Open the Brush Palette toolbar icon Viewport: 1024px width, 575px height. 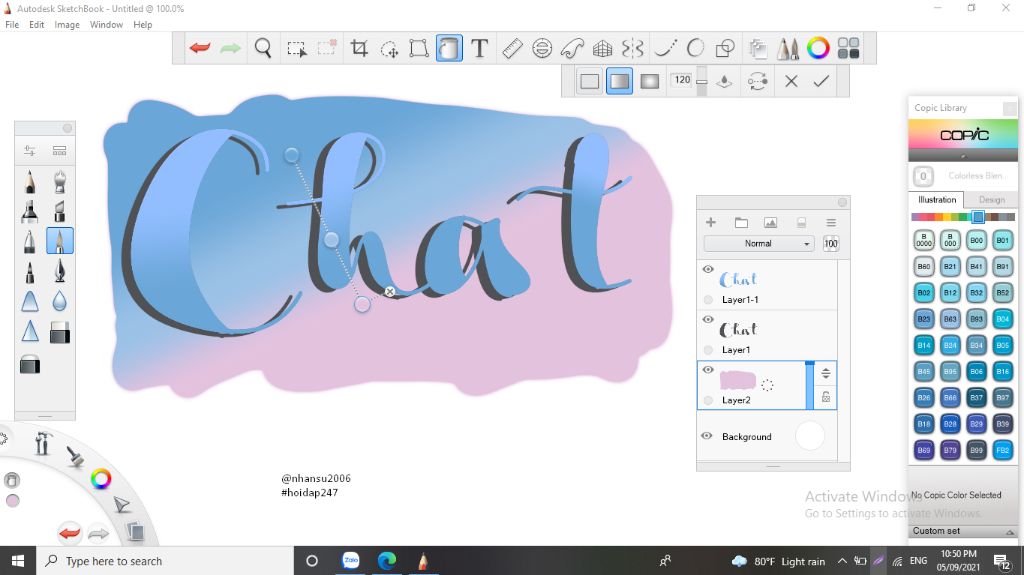click(788, 48)
